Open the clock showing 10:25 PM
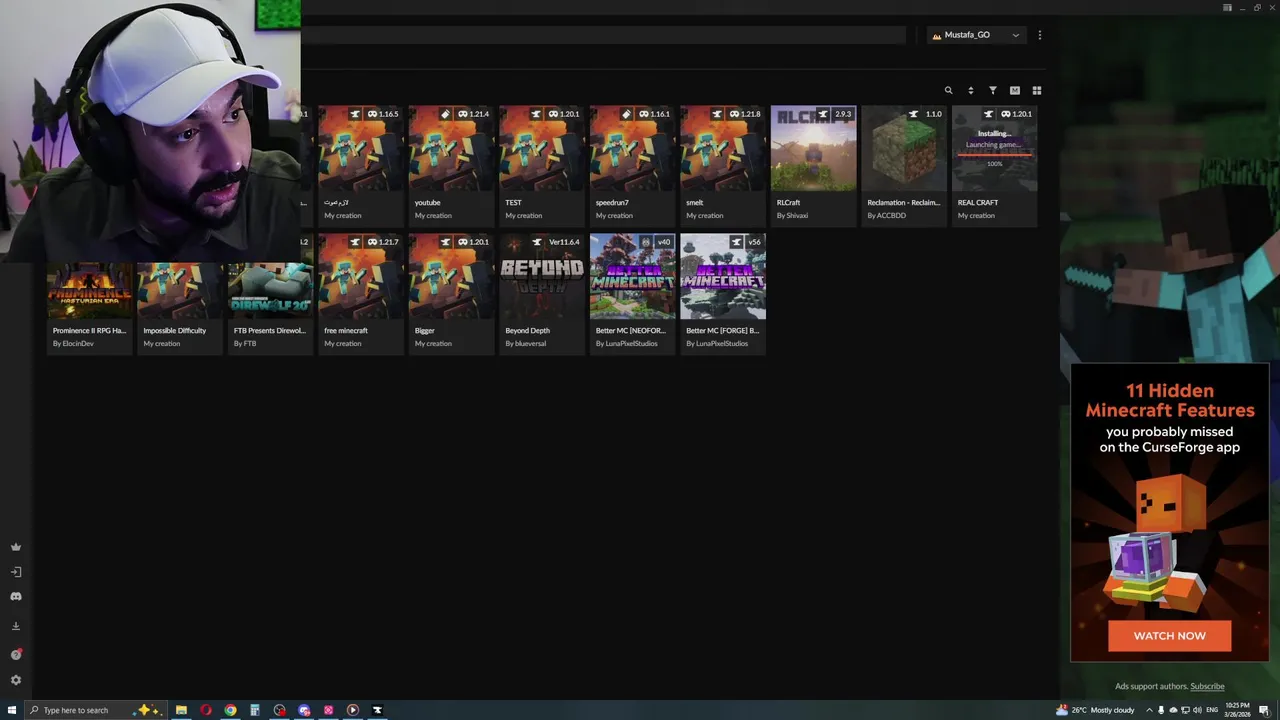The height and width of the screenshot is (720, 1280). point(1237,710)
